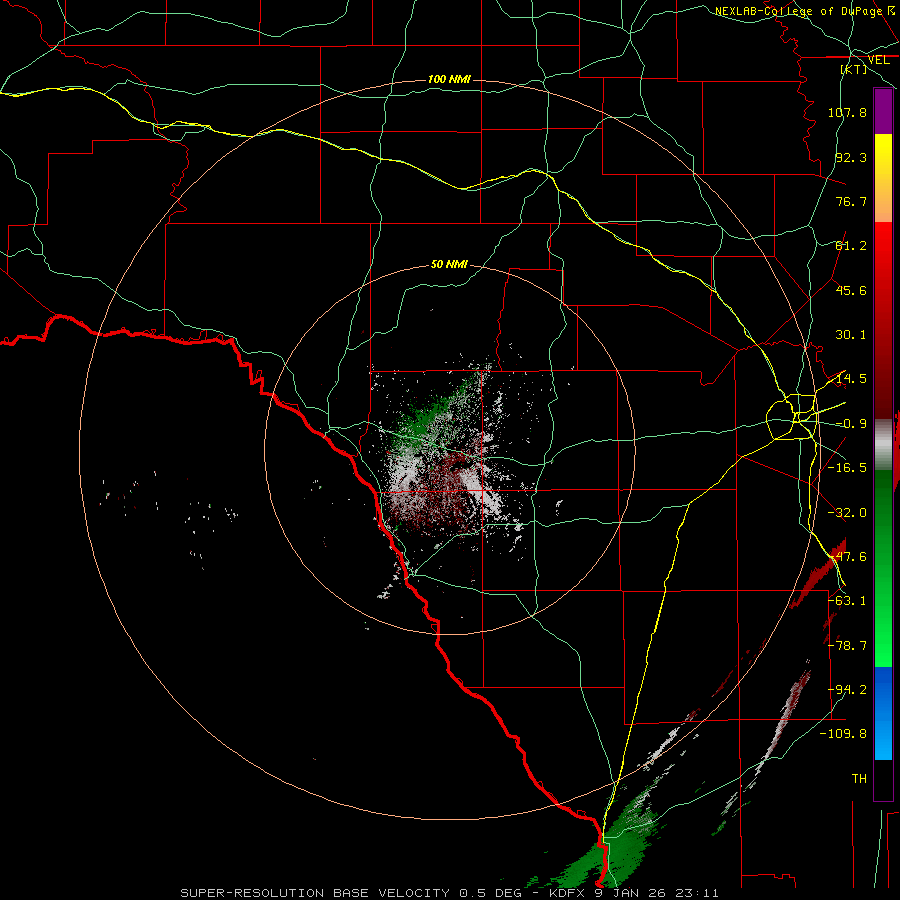Image resolution: width=900 pixels, height=900 pixels.
Task: Select the -16.5 velocity scale value
Action: click(847, 468)
